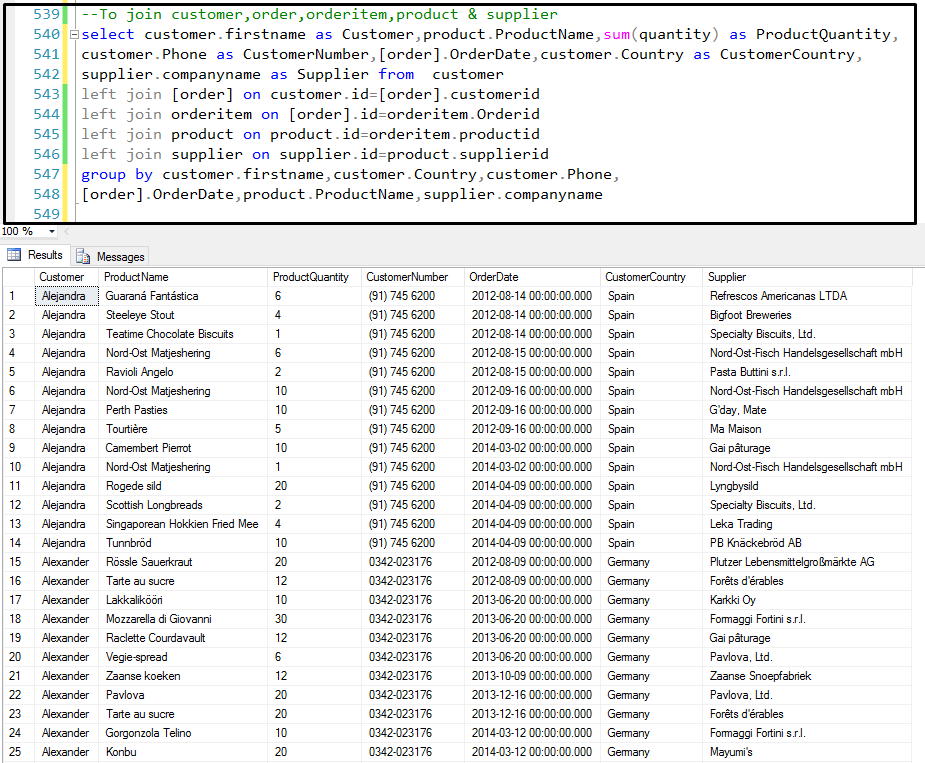
Task: Click OrderDate cell in the Ravioli Angelo row
Action: coord(532,372)
